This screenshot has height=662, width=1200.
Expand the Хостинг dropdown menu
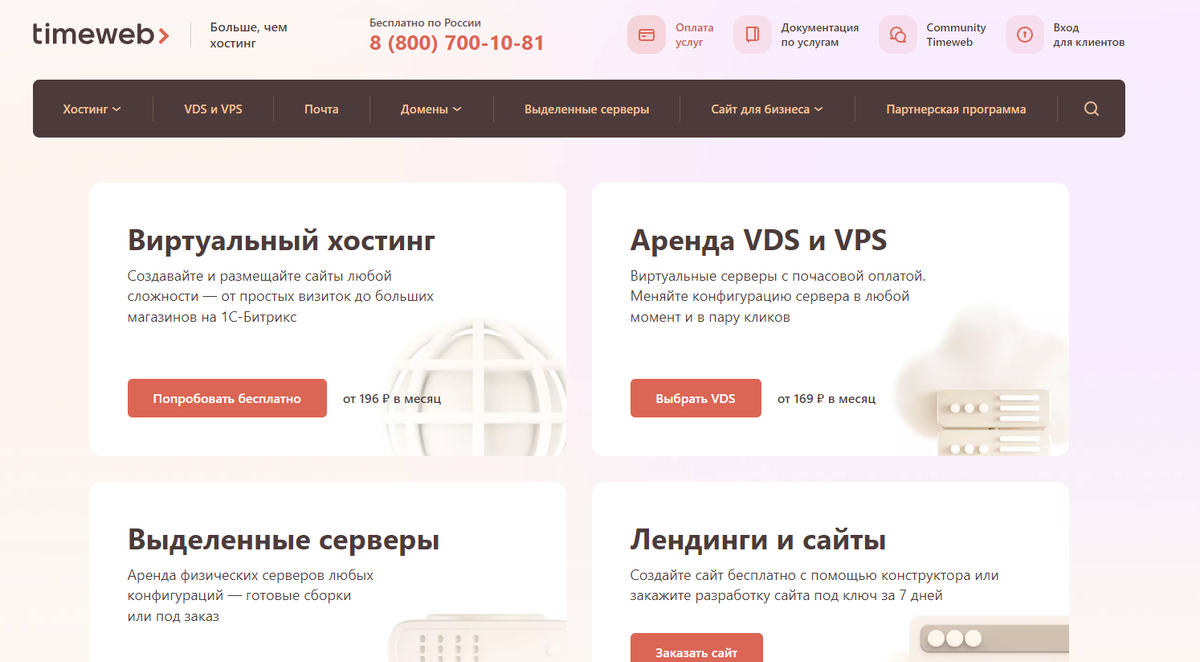(91, 109)
